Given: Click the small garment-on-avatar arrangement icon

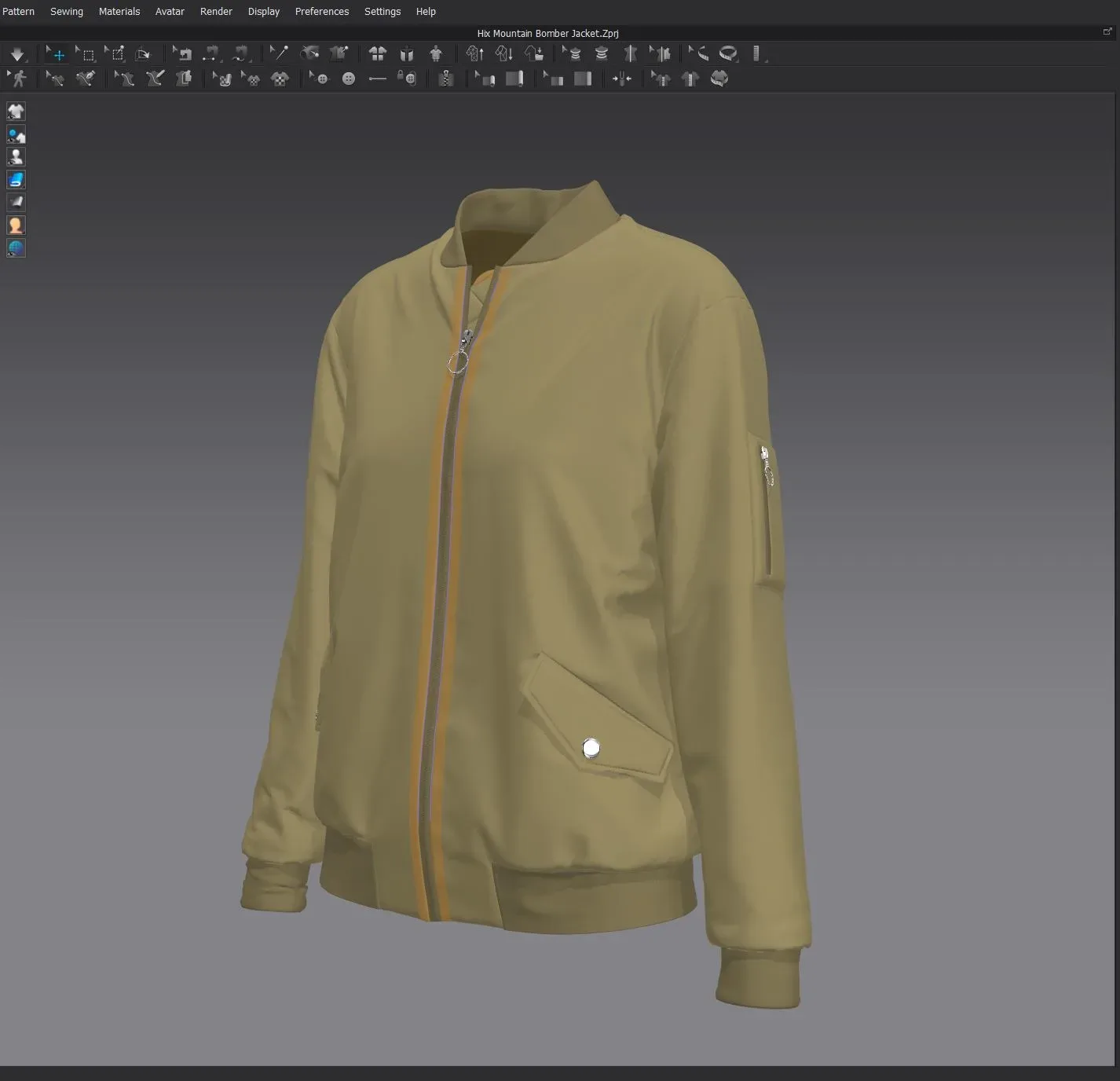Looking at the screenshot, I should [x=436, y=53].
